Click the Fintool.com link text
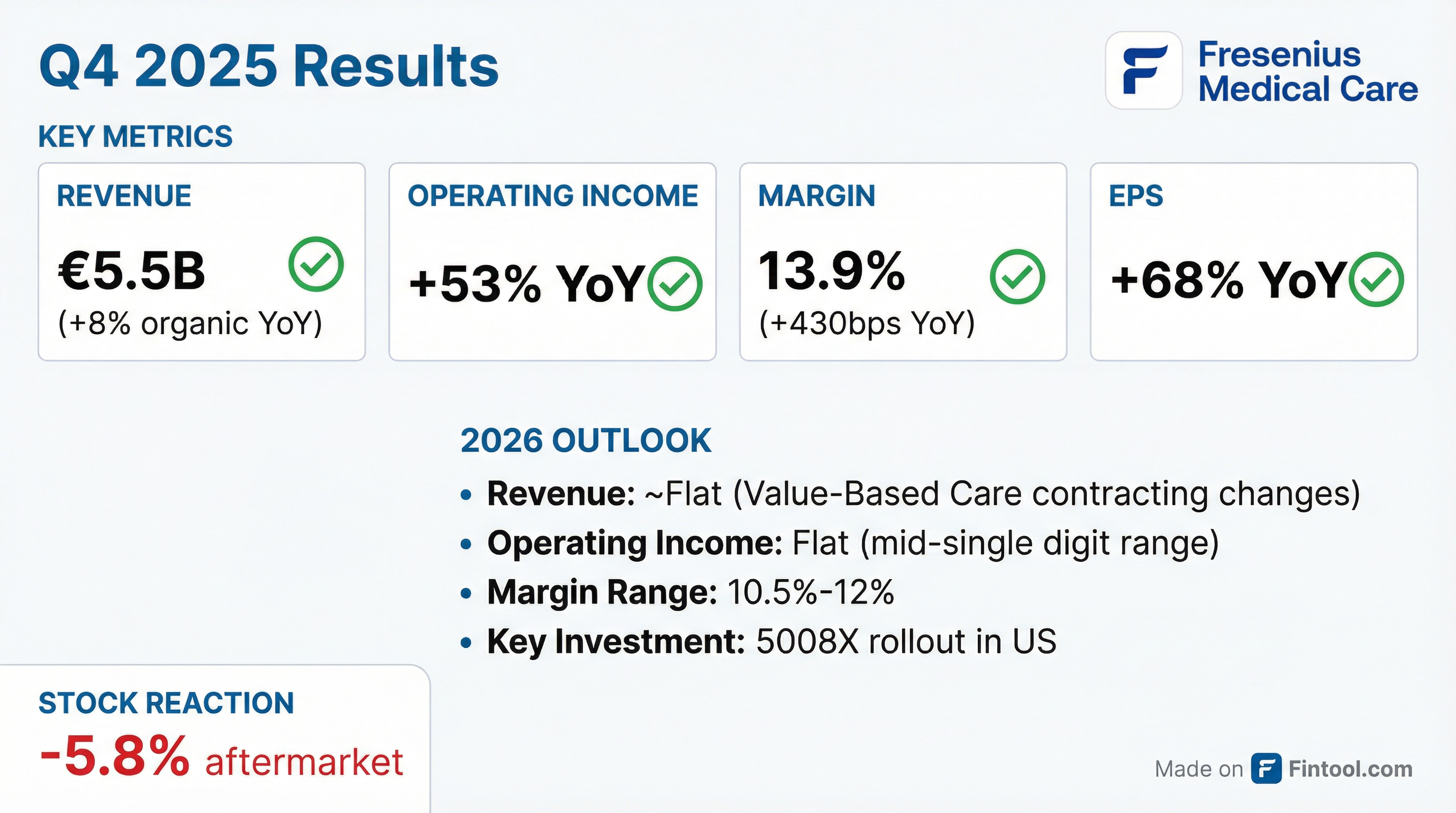 point(1350,769)
